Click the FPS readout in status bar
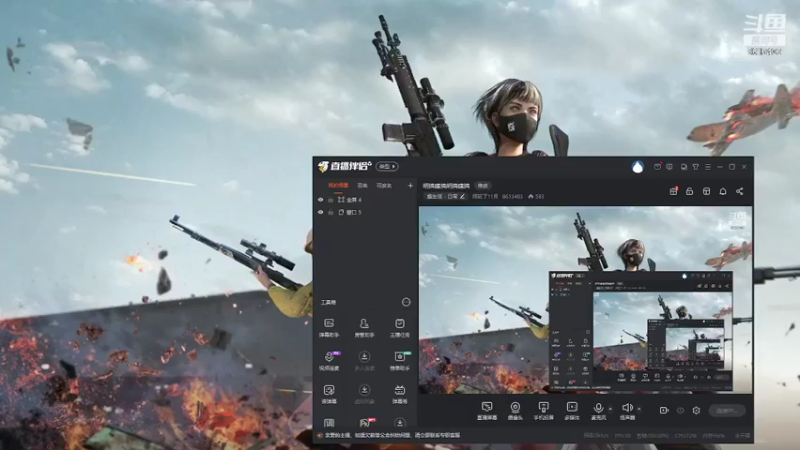This screenshot has height=450, width=800. click(623, 435)
